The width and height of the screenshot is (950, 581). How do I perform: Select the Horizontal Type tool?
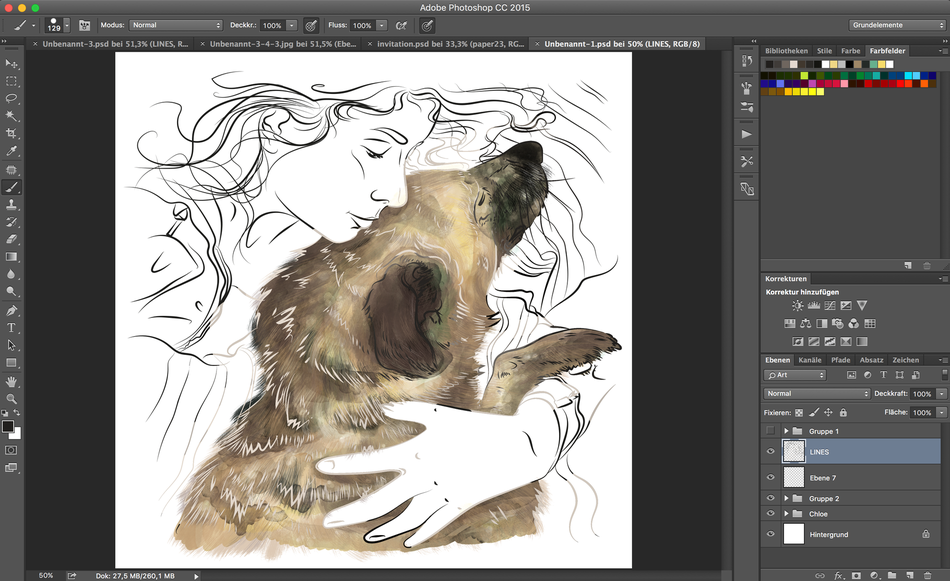[11, 328]
